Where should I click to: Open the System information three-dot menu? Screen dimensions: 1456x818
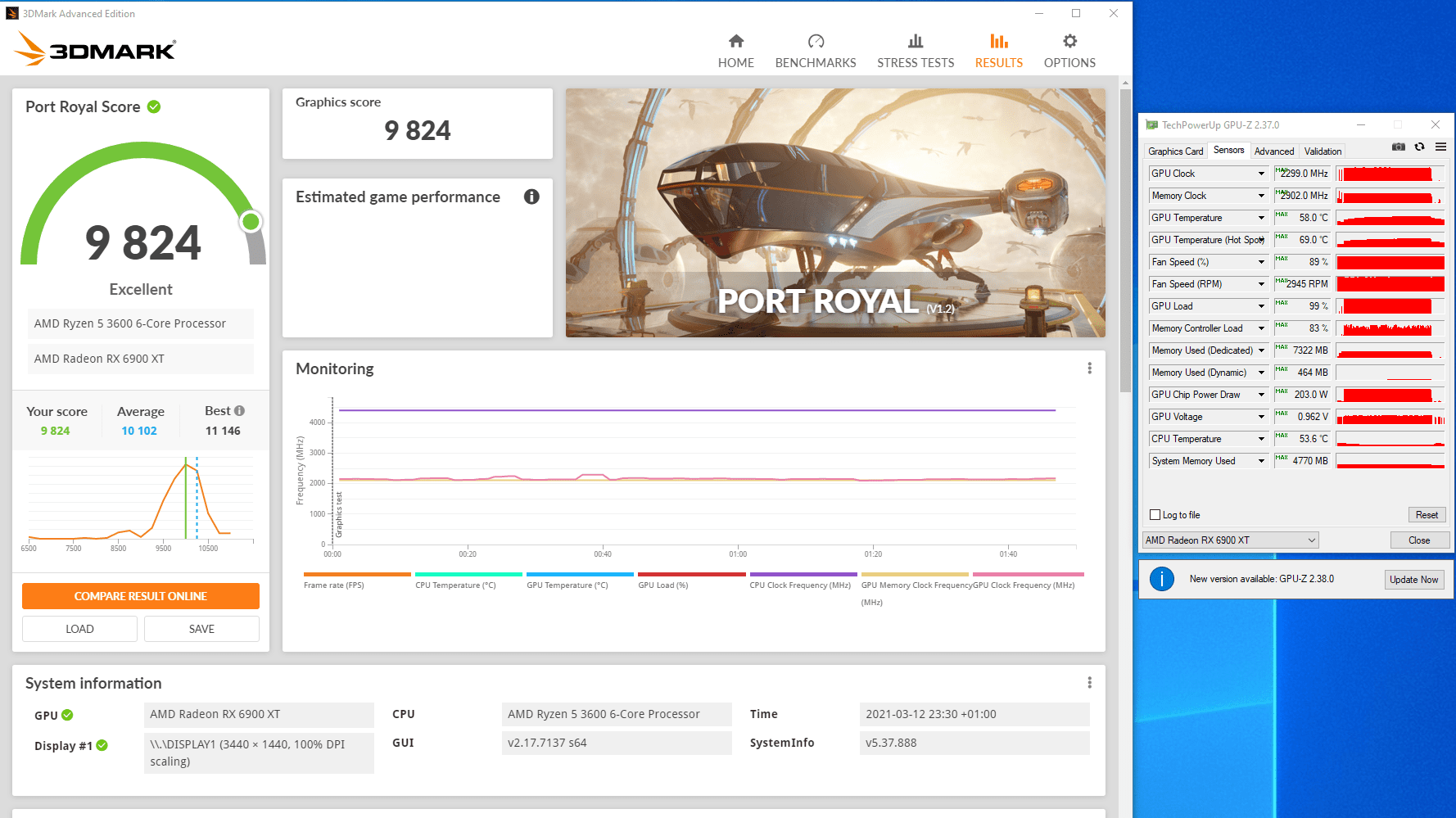tap(1089, 683)
